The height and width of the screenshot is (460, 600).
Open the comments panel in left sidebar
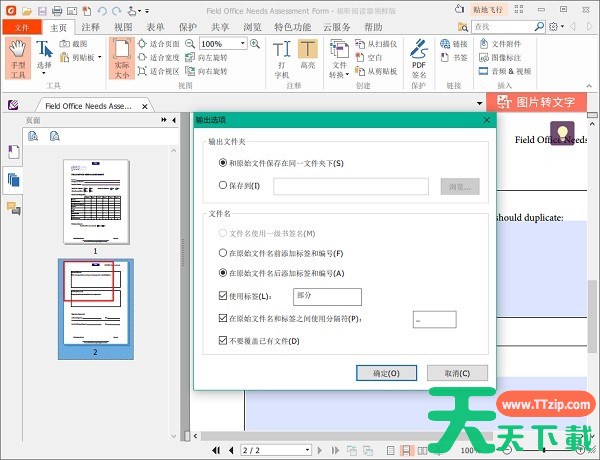(14, 208)
